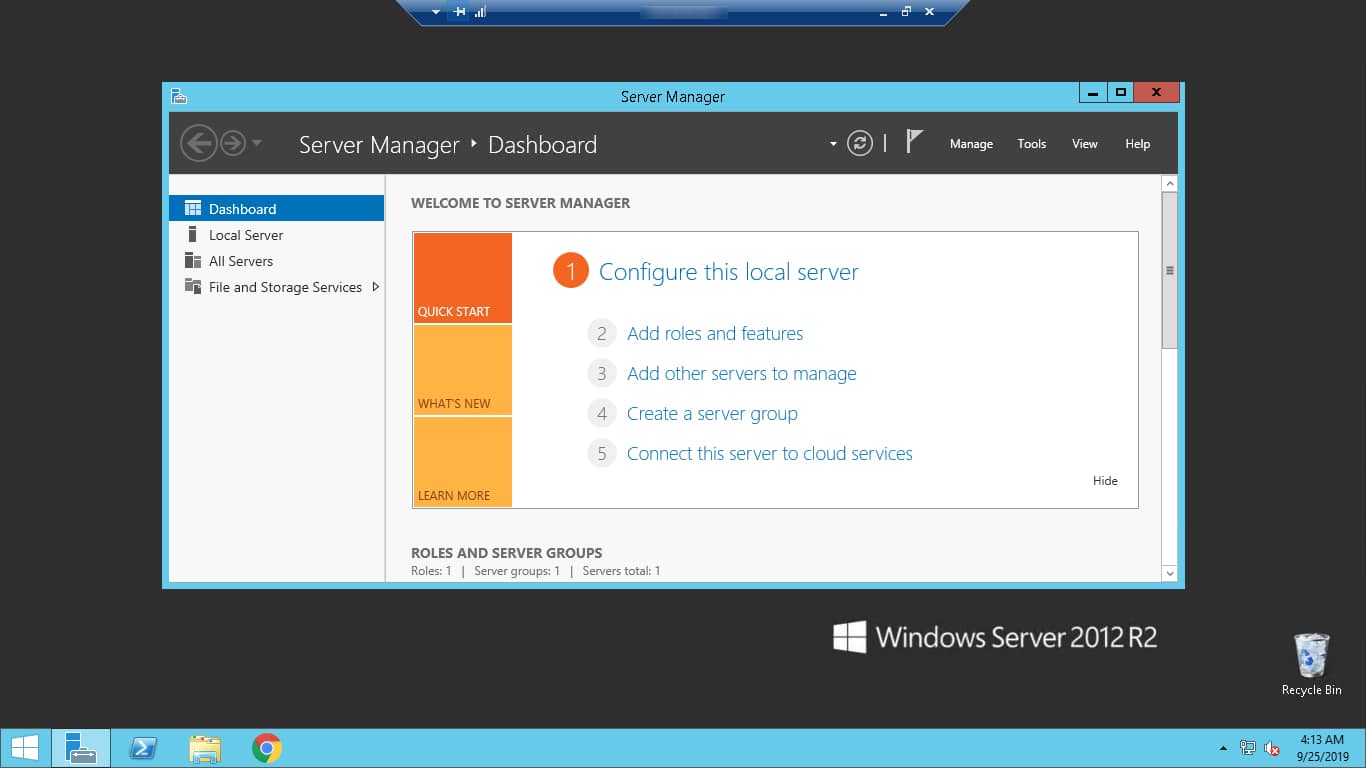Click the step 5 number circle

(602, 454)
